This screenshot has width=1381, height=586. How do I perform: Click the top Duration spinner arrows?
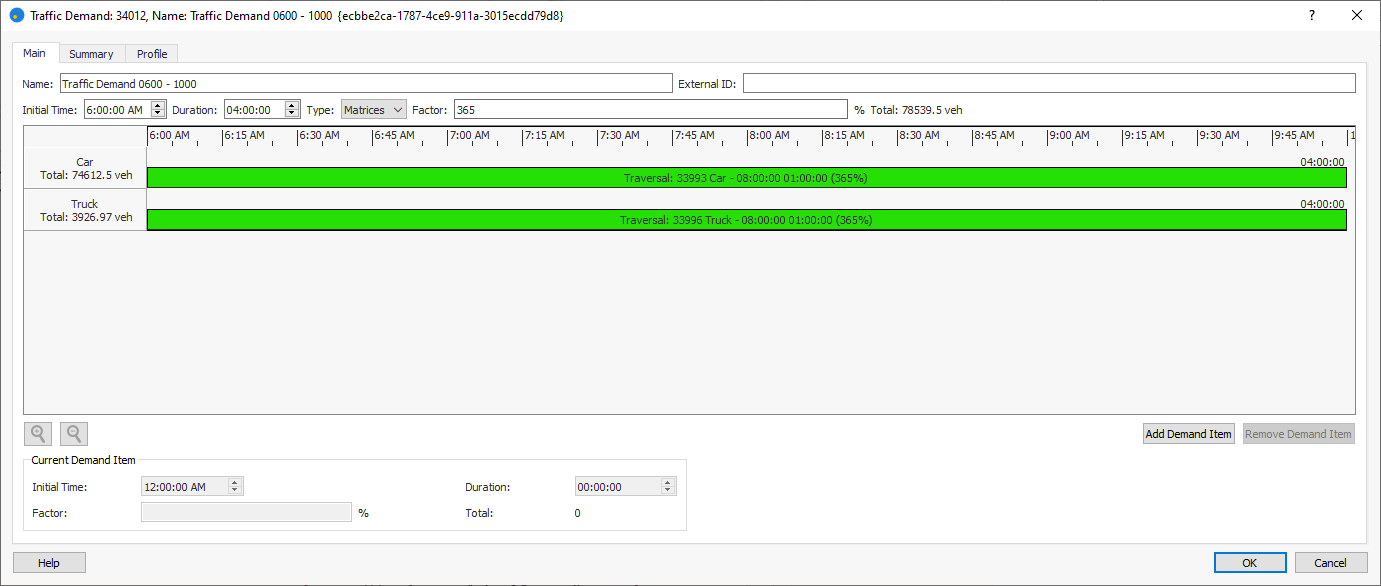coord(292,110)
